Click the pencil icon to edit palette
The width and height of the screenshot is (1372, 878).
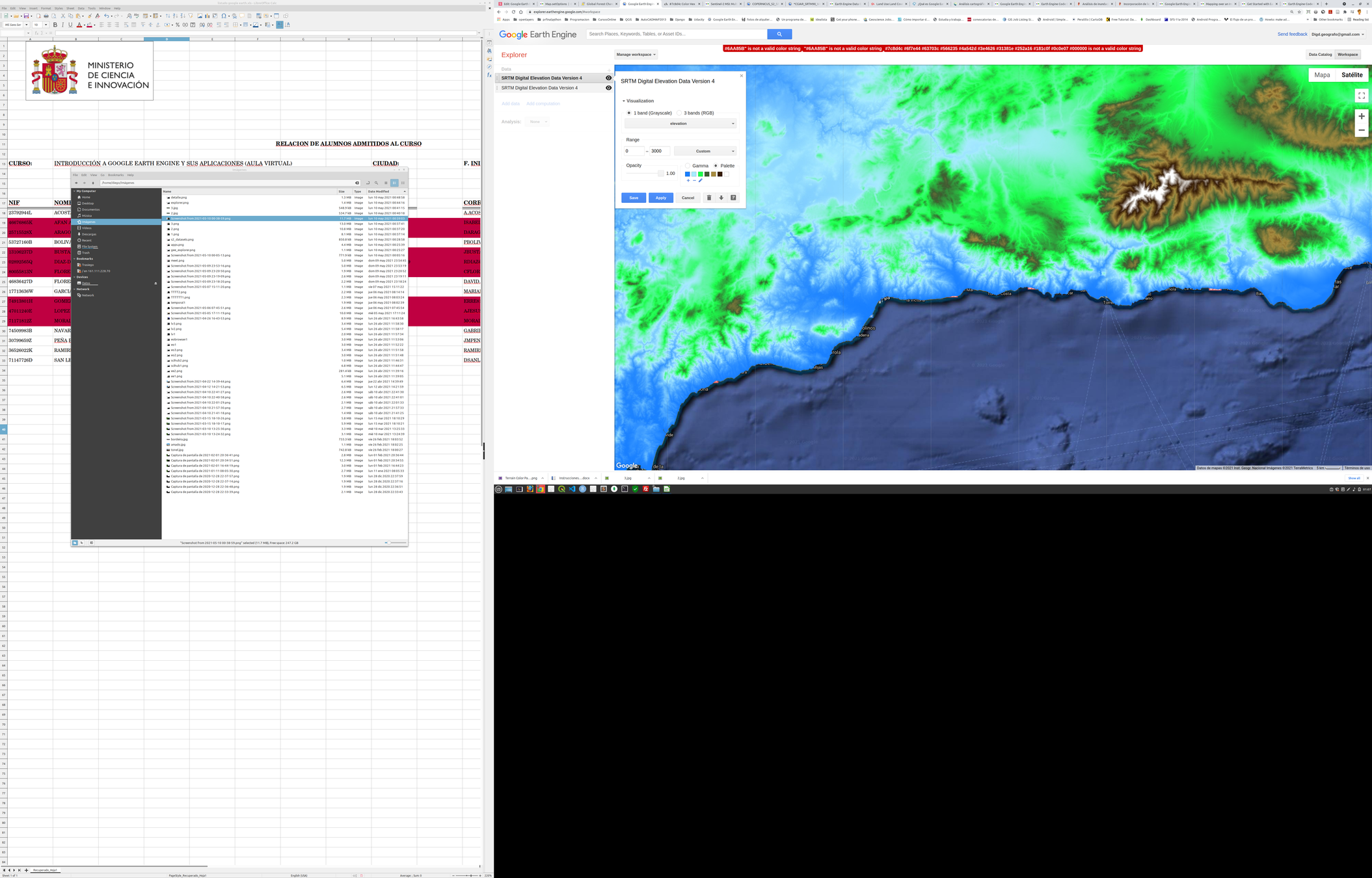click(x=701, y=181)
